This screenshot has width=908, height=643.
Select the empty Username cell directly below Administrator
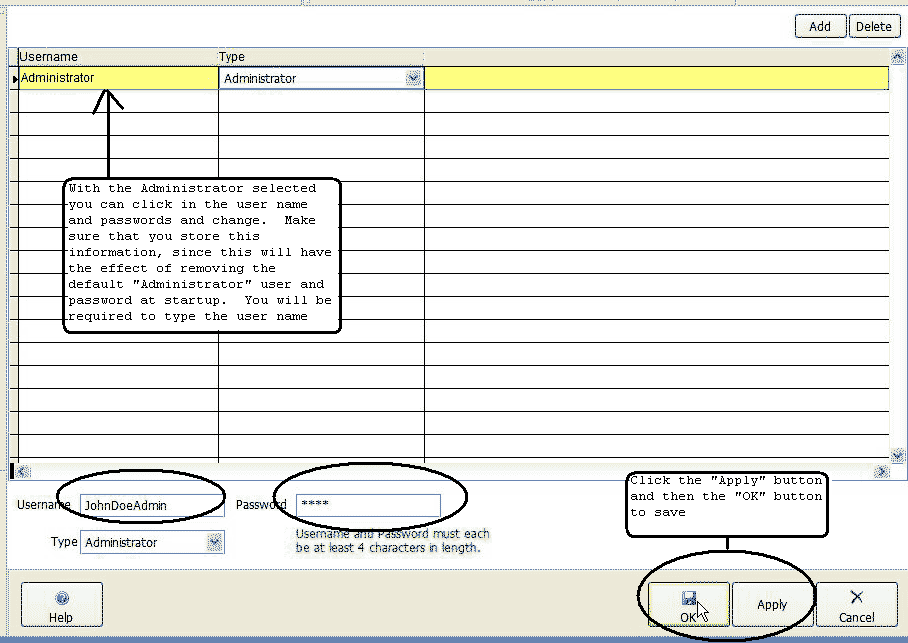118,101
